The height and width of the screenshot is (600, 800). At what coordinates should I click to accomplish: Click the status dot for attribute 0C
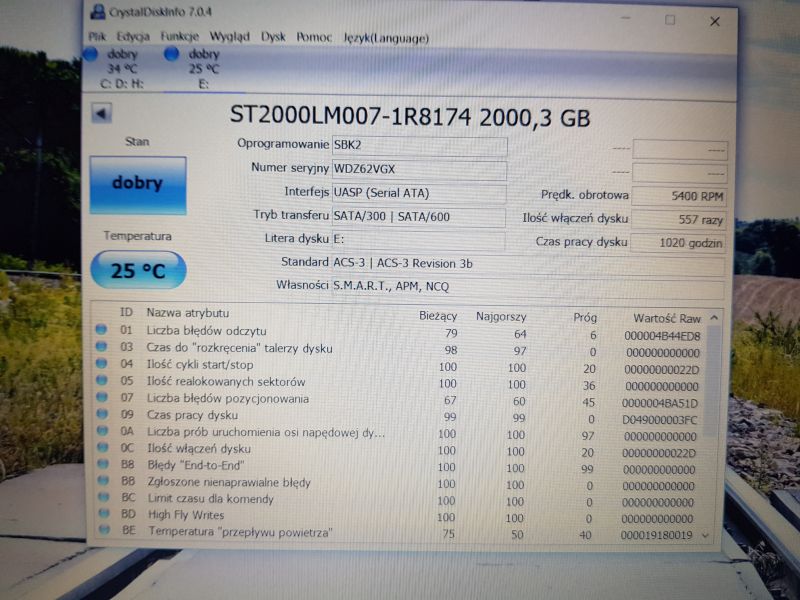coord(103,447)
